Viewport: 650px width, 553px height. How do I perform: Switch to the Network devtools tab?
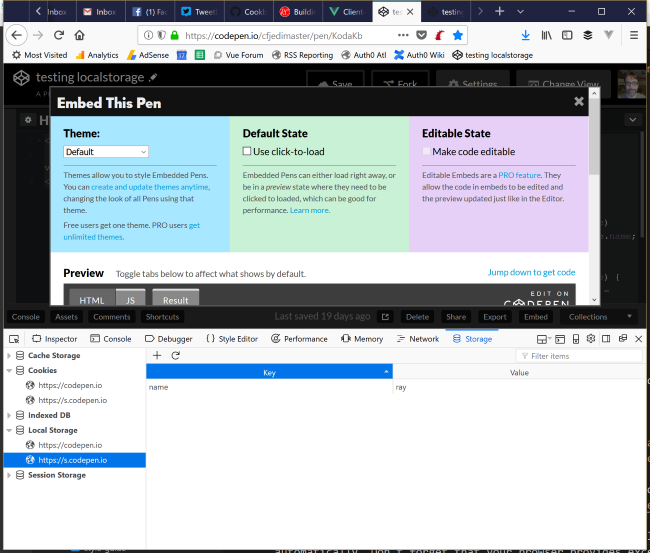point(416,339)
